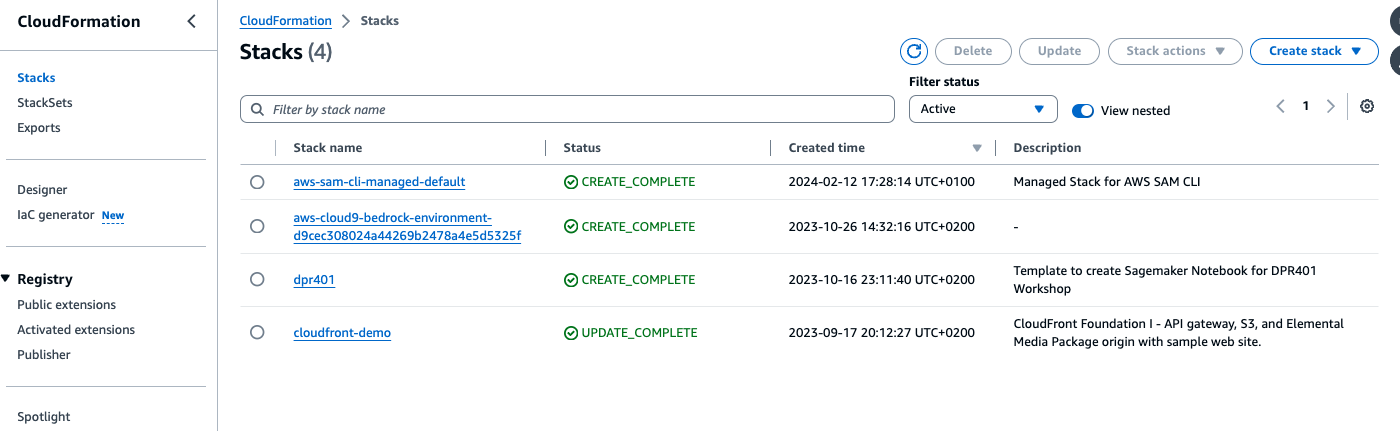The width and height of the screenshot is (1400, 431).
Task: Toggle the View nested switch
Action: click(x=1082, y=110)
